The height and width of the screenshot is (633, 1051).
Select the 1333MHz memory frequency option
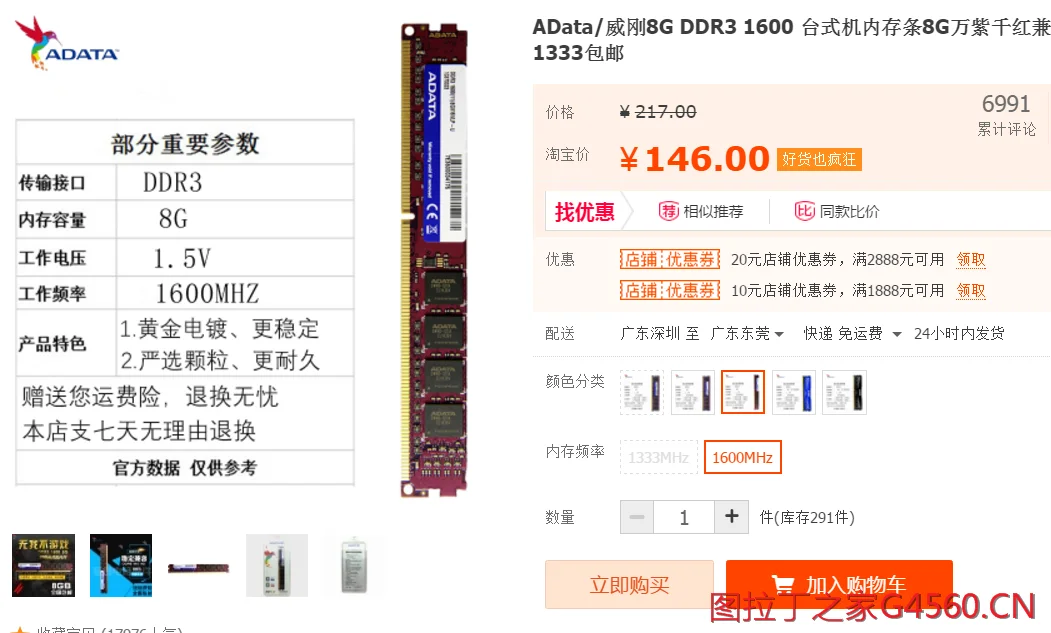click(658, 457)
